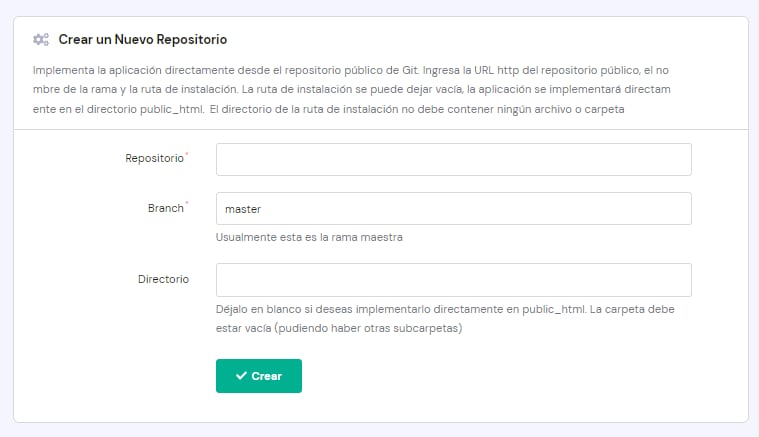
Task: Click the hint starting 'Déjalo en blanco si deseas'
Action: 445,318
